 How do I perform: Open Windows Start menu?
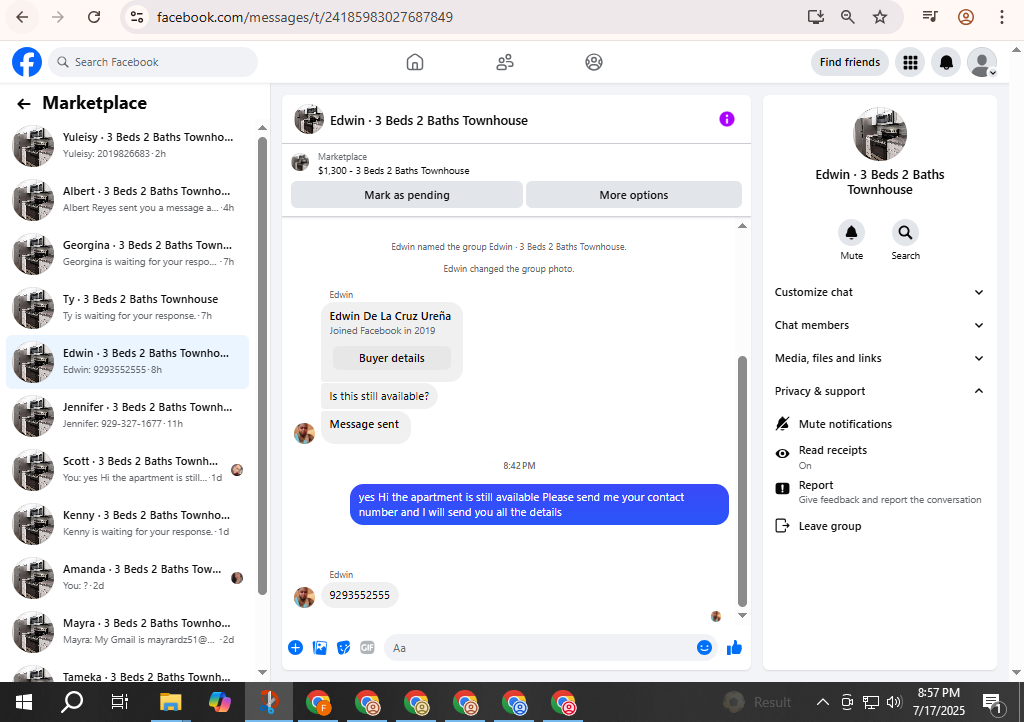coord(24,702)
